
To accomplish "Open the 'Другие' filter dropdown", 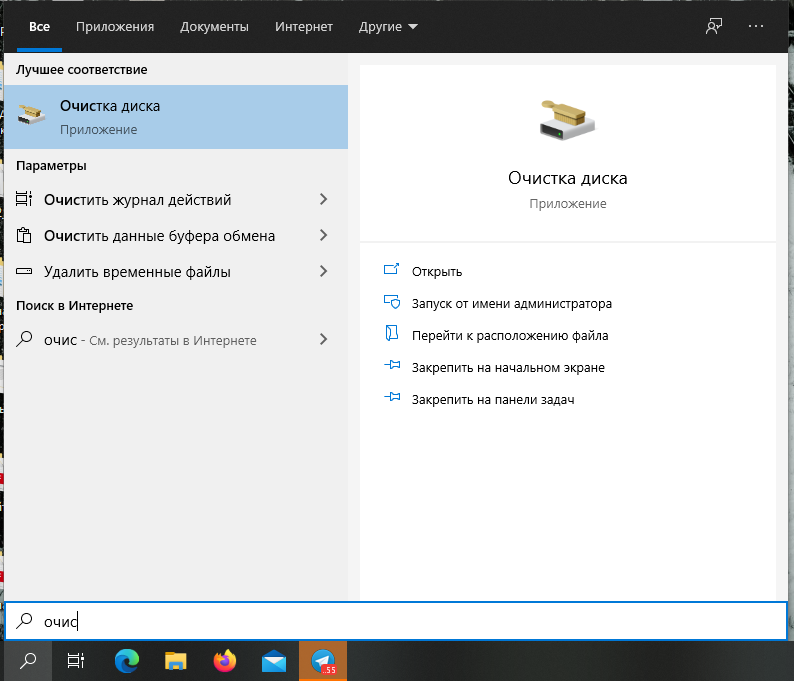I will point(388,26).
